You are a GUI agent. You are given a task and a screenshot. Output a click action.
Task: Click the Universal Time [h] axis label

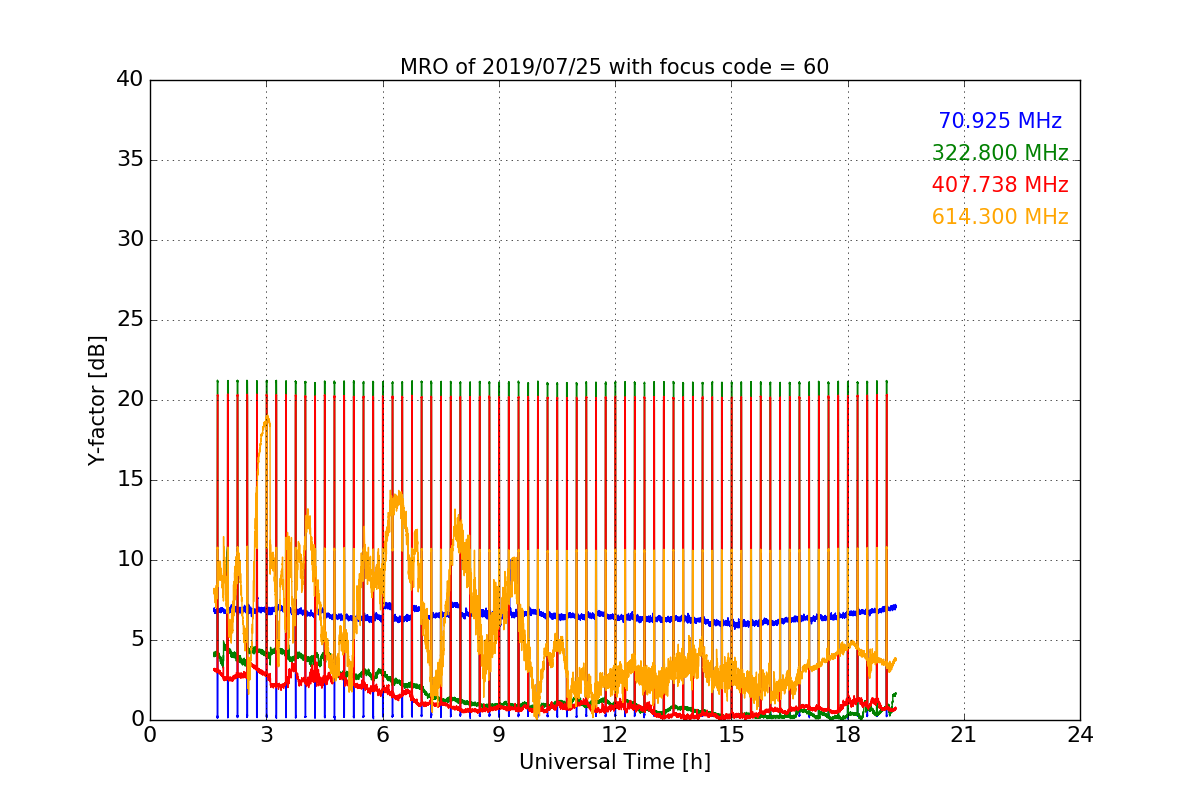pos(614,762)
